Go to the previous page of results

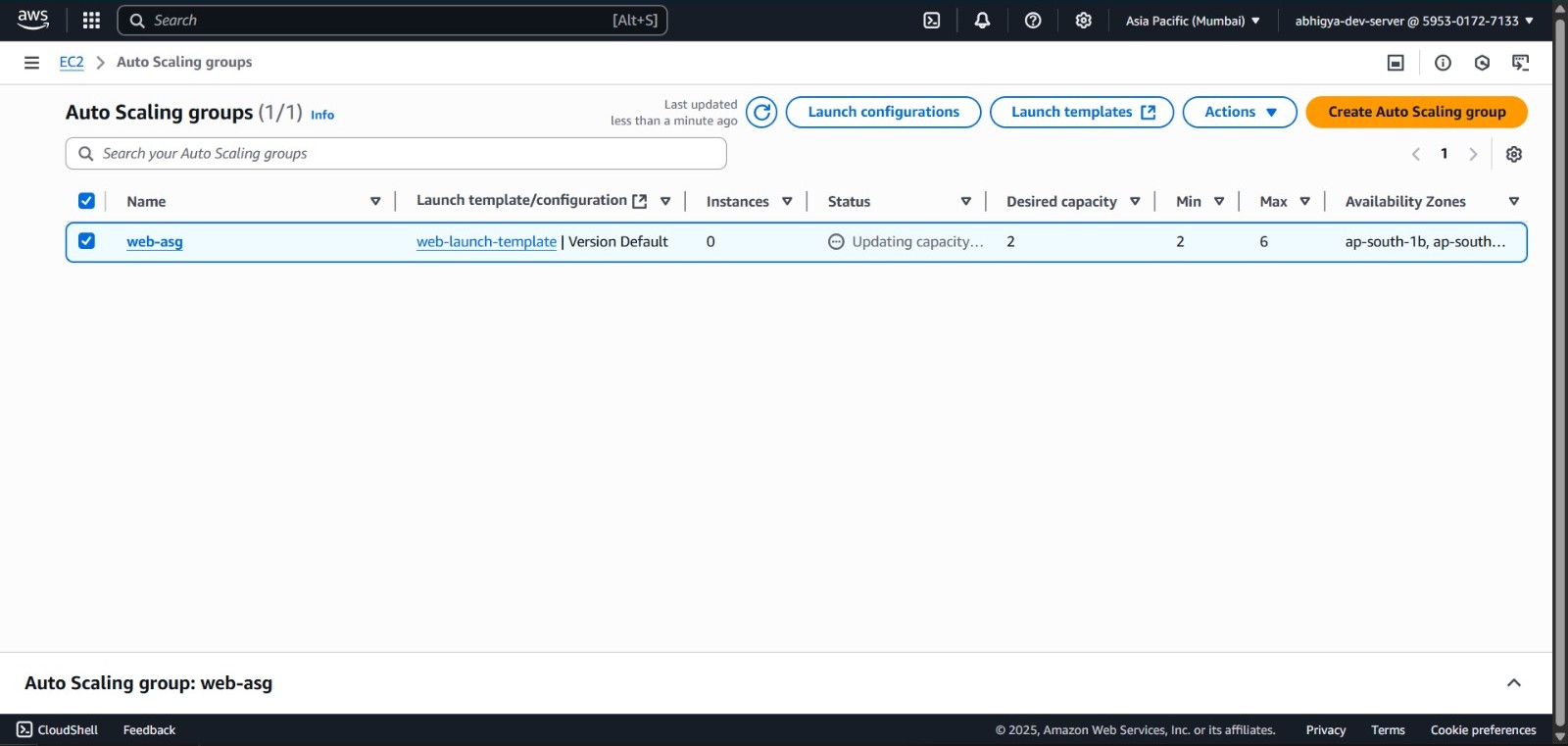tap(1416, 154)
